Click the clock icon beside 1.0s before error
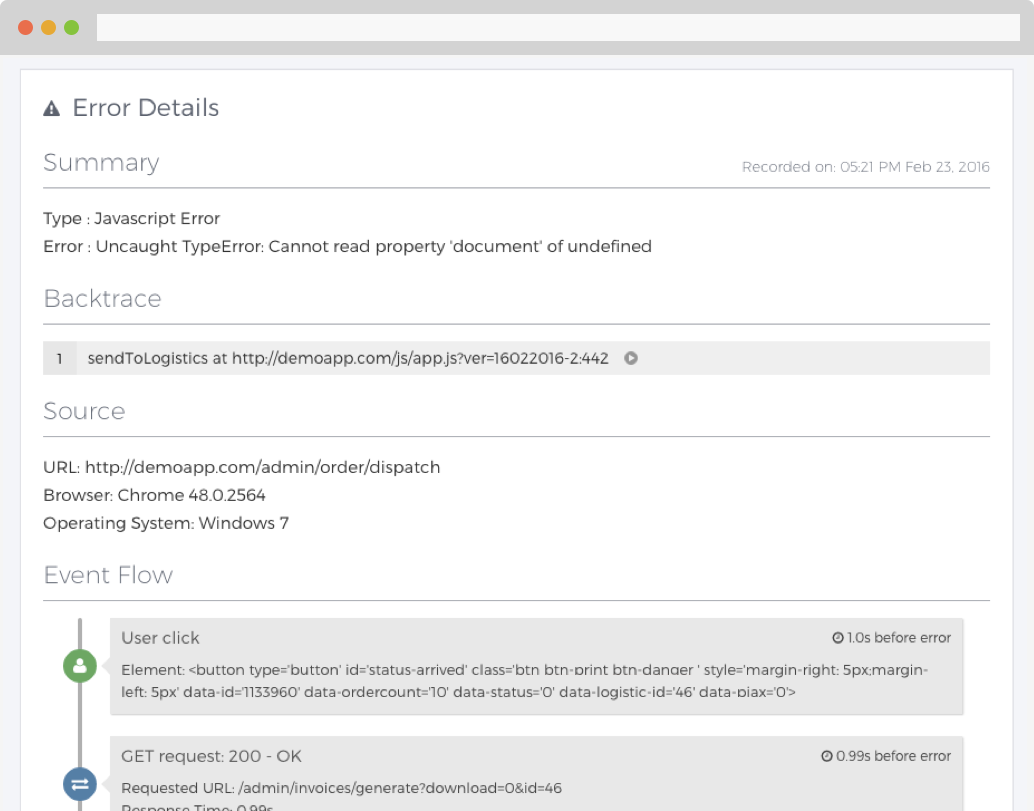This screenshot has width=1034, height=811. [x=837, y=638]
